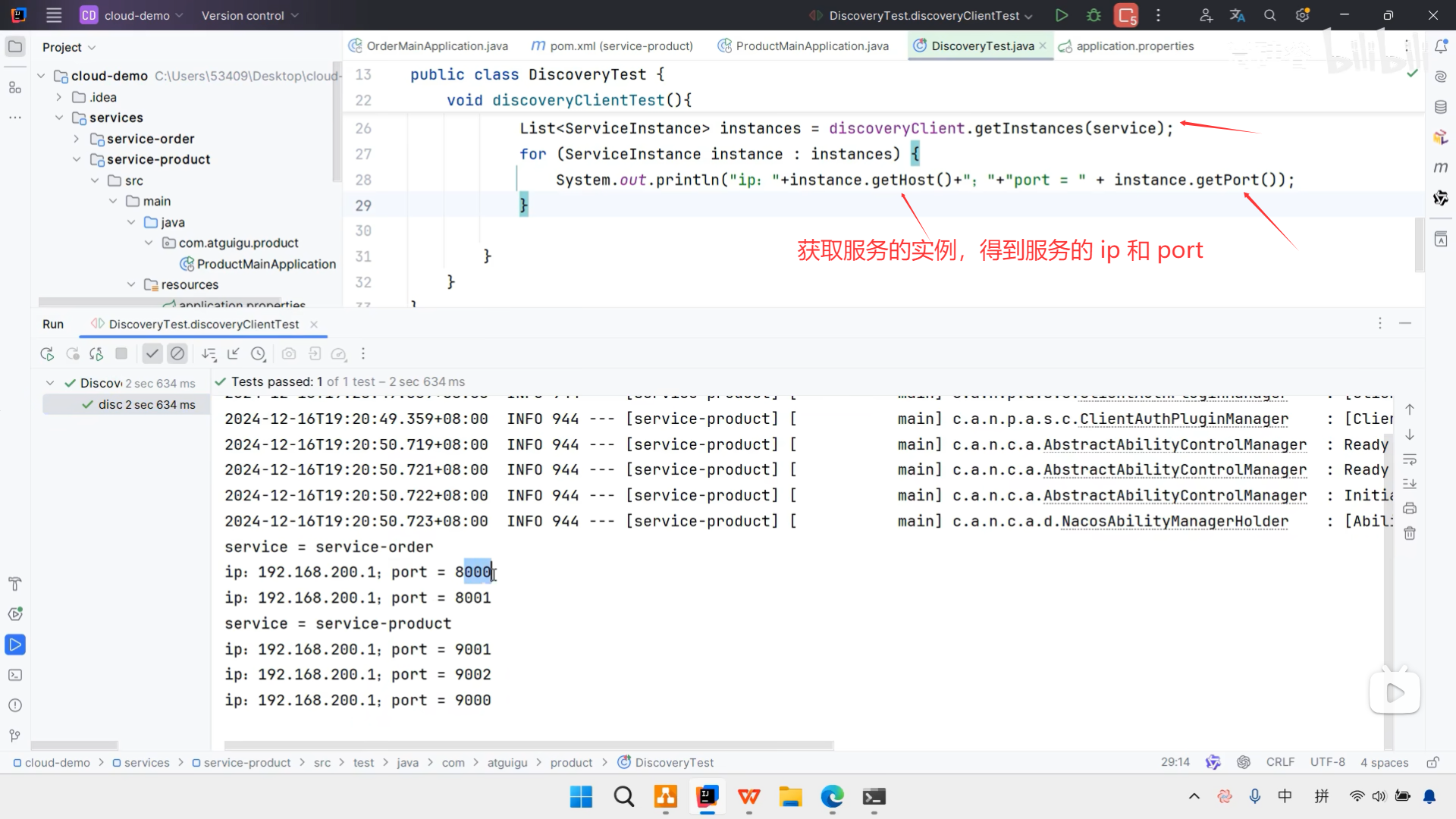This screenshot has width=1456, height=819.
Task: Click the UTF-8 encoding in the status bar
Action: tap(1327, 762)
